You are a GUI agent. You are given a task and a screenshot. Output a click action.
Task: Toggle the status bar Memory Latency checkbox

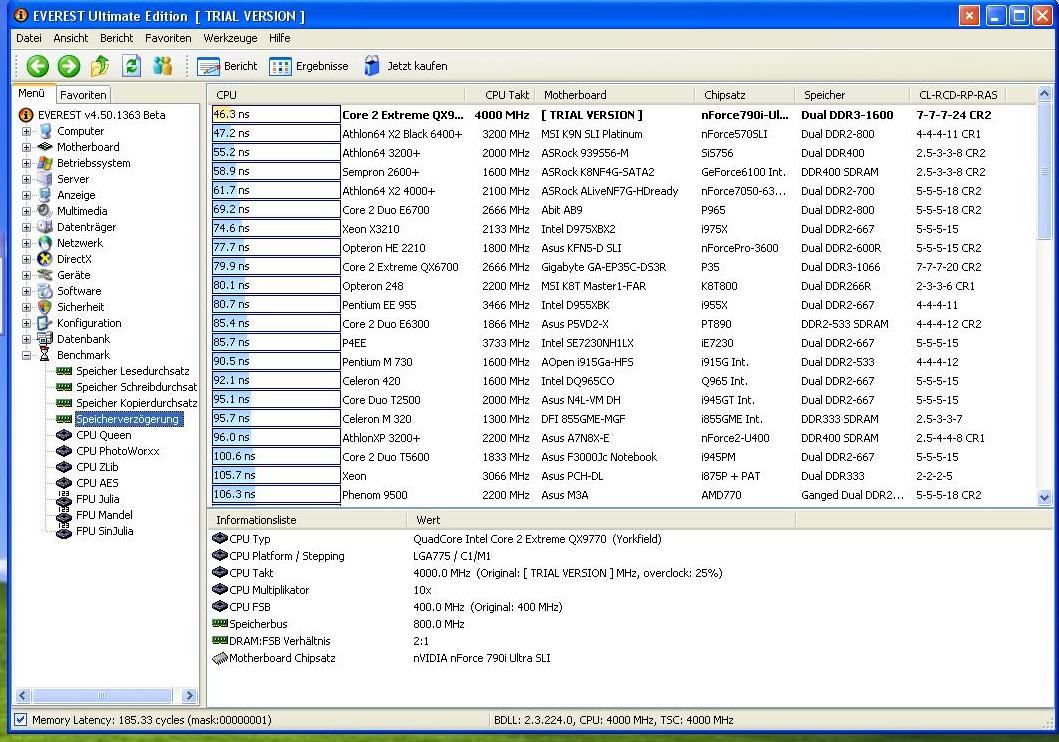pos(20,720)
